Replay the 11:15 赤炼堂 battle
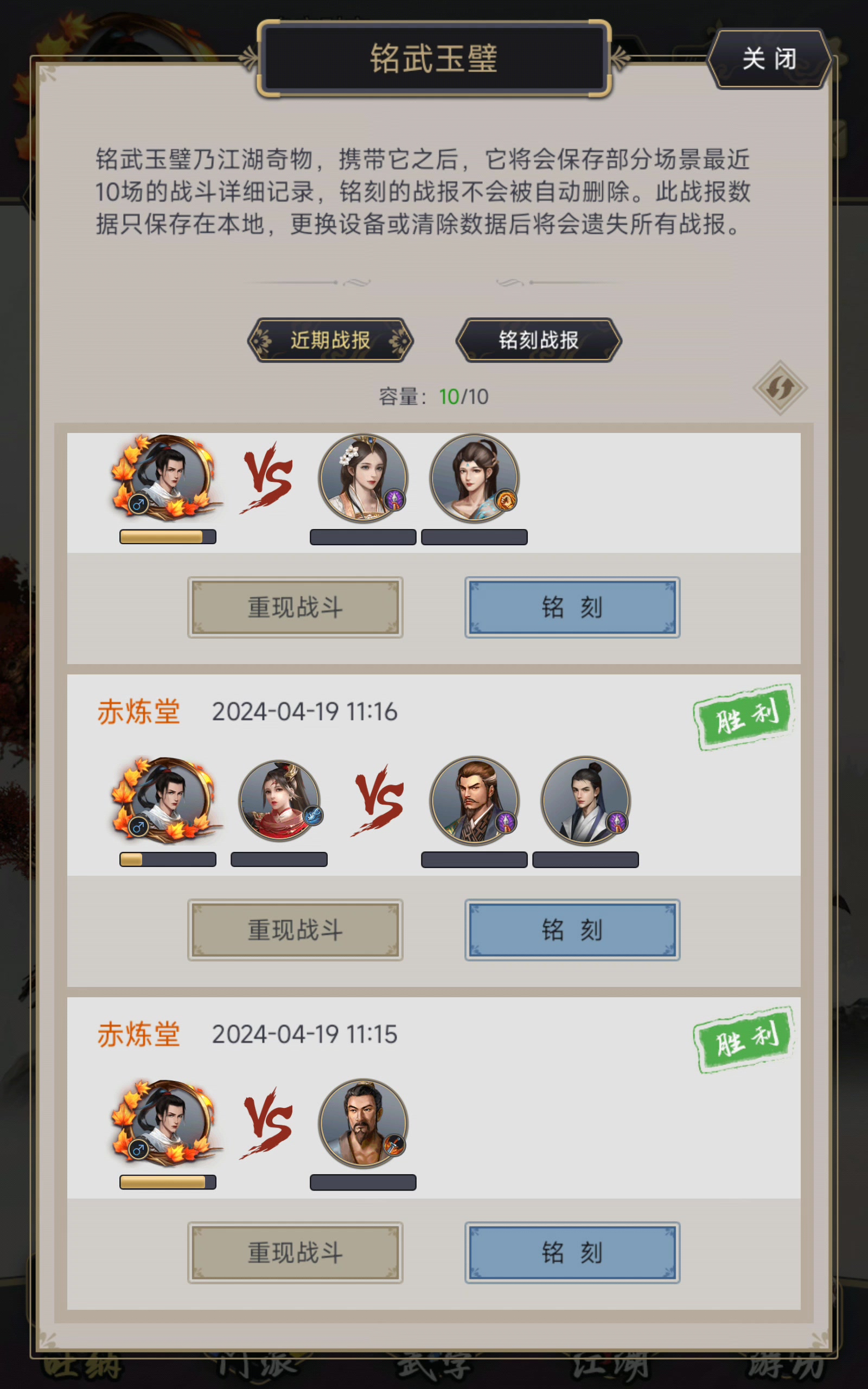The image size is (868, 1389). tap(295, 1252)
